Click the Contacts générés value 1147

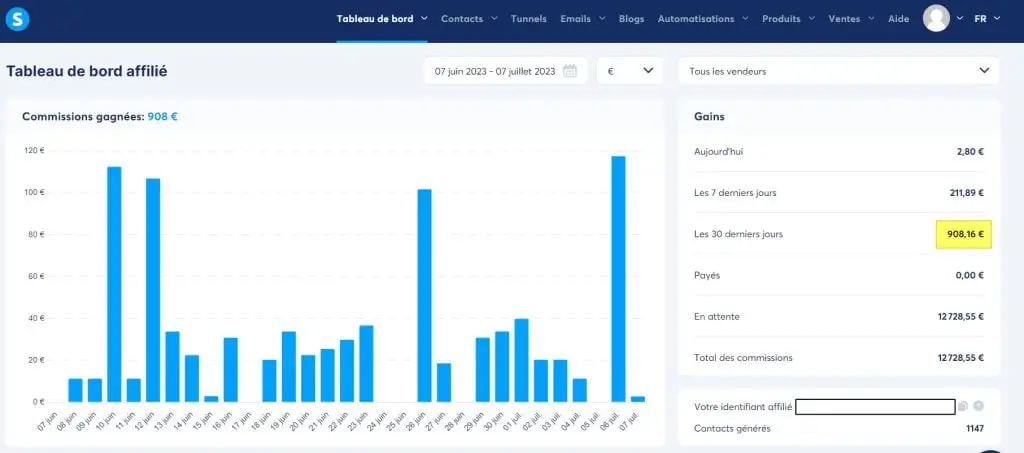pos(974,429)
